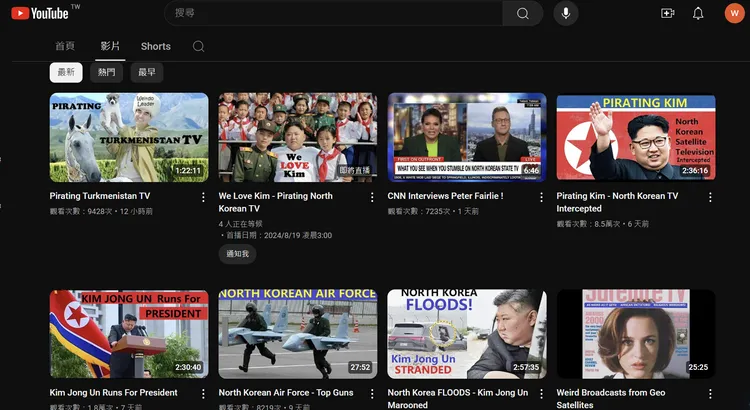750x410 pixels.
Task: Click the 通知我 notify button
Action: (x=237, y=254)
